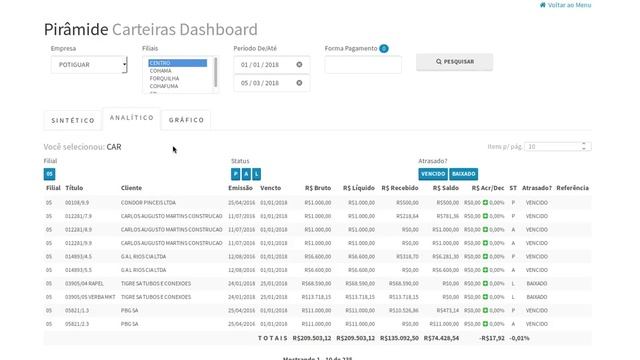
Task: Select COHAFUMA in the Filiais list
Action: (178, 86)
